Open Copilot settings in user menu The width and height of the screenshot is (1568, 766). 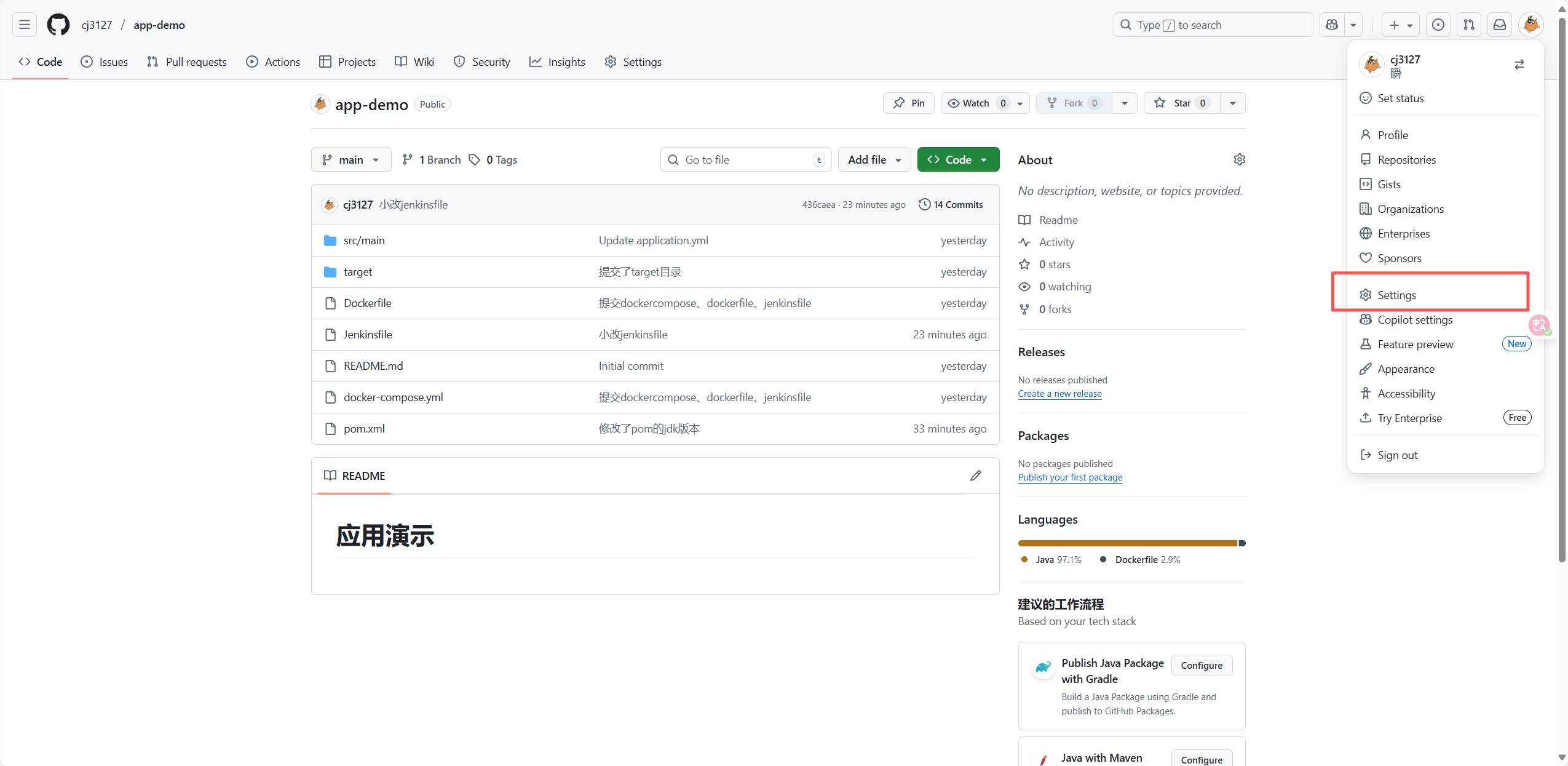pos(1445,319)
